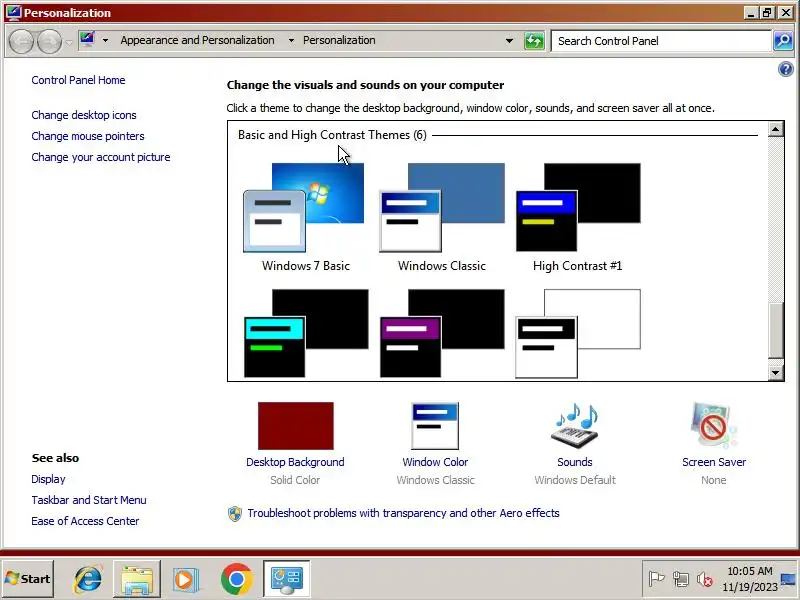
Task: Click the Back navigation button
Action: coord(21,41)
